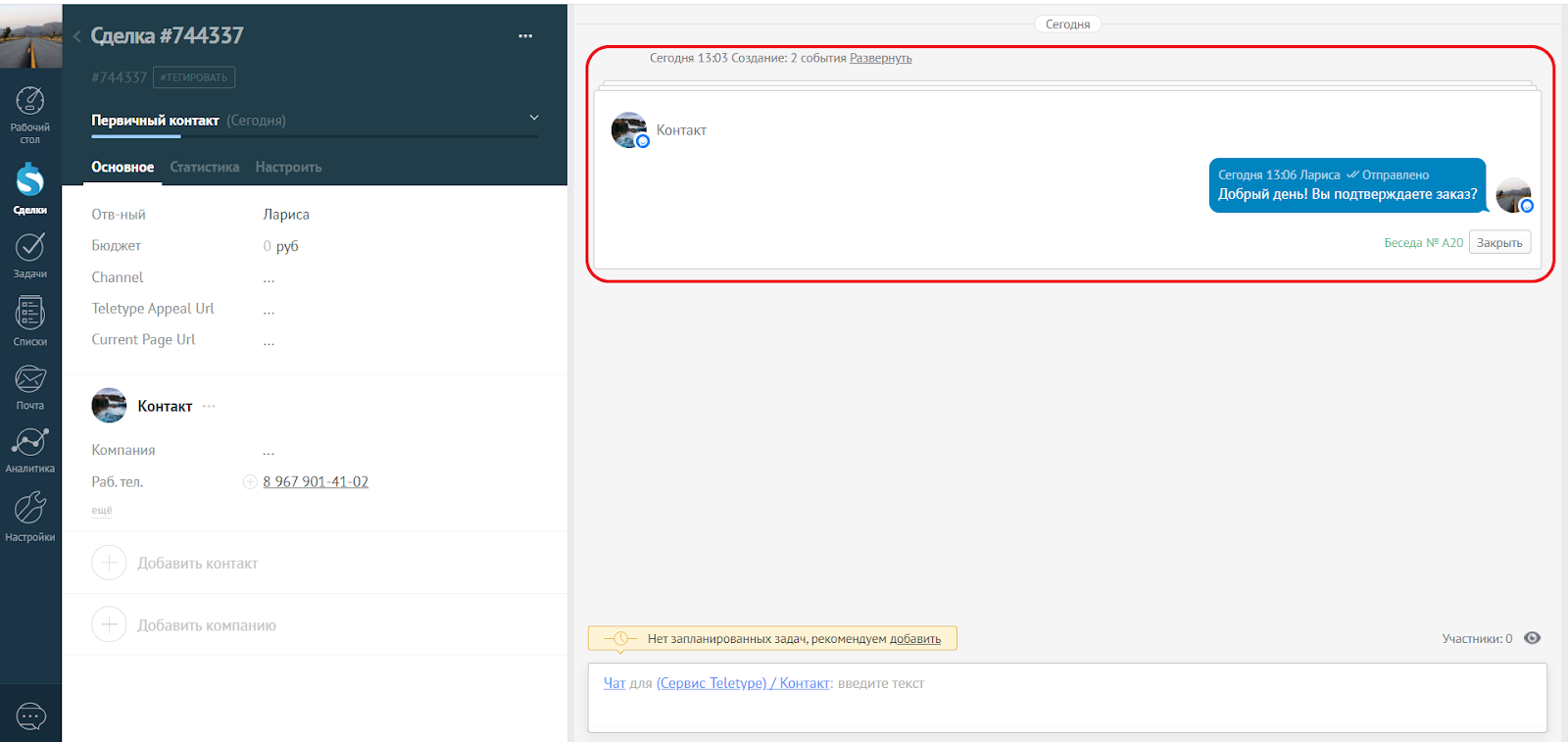1568x742 pixels.
Task: Open Настройки wrench icon
Action: click(x=30, y=517)
